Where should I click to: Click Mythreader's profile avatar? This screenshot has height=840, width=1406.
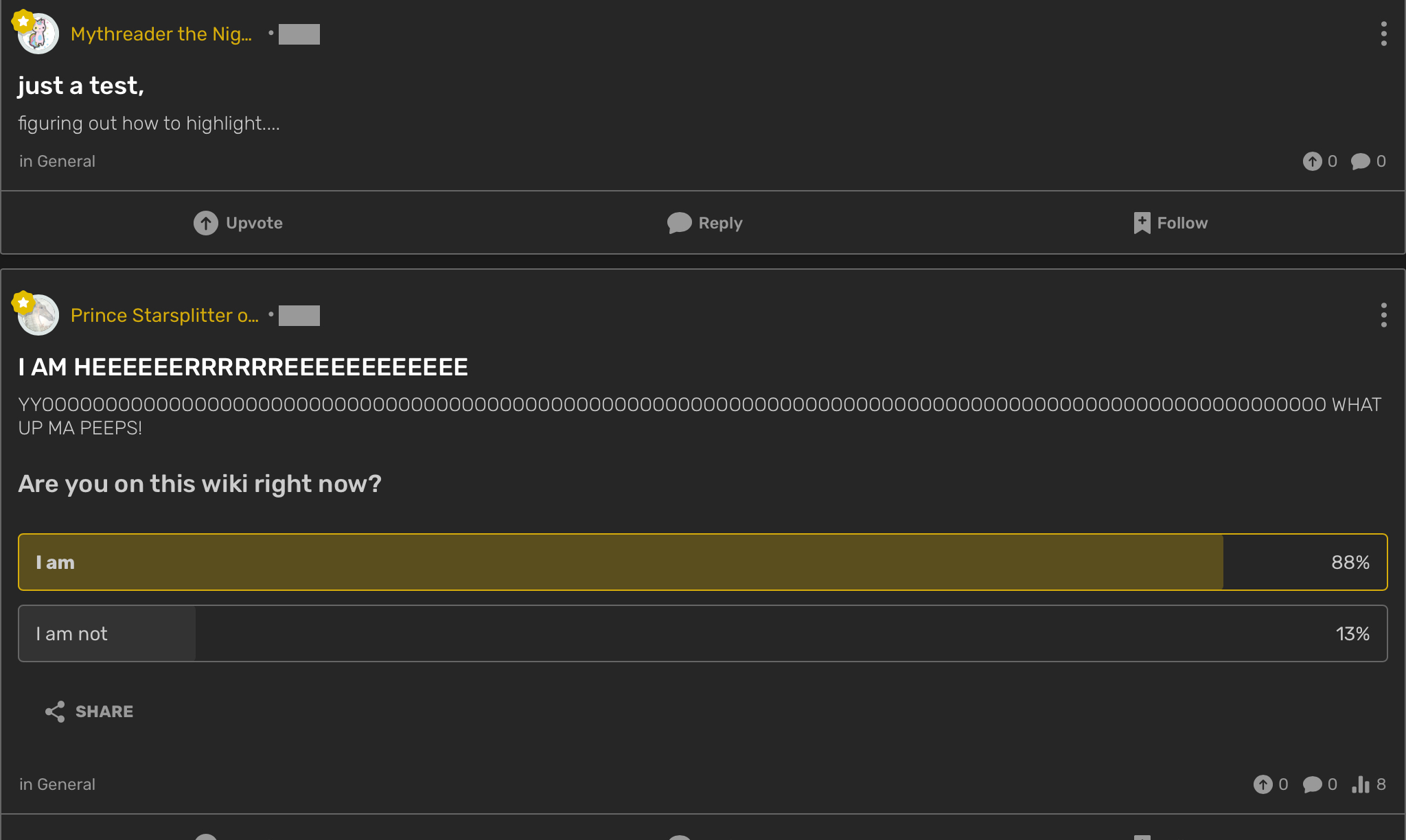pyautogui.click(x=38, y=34)
